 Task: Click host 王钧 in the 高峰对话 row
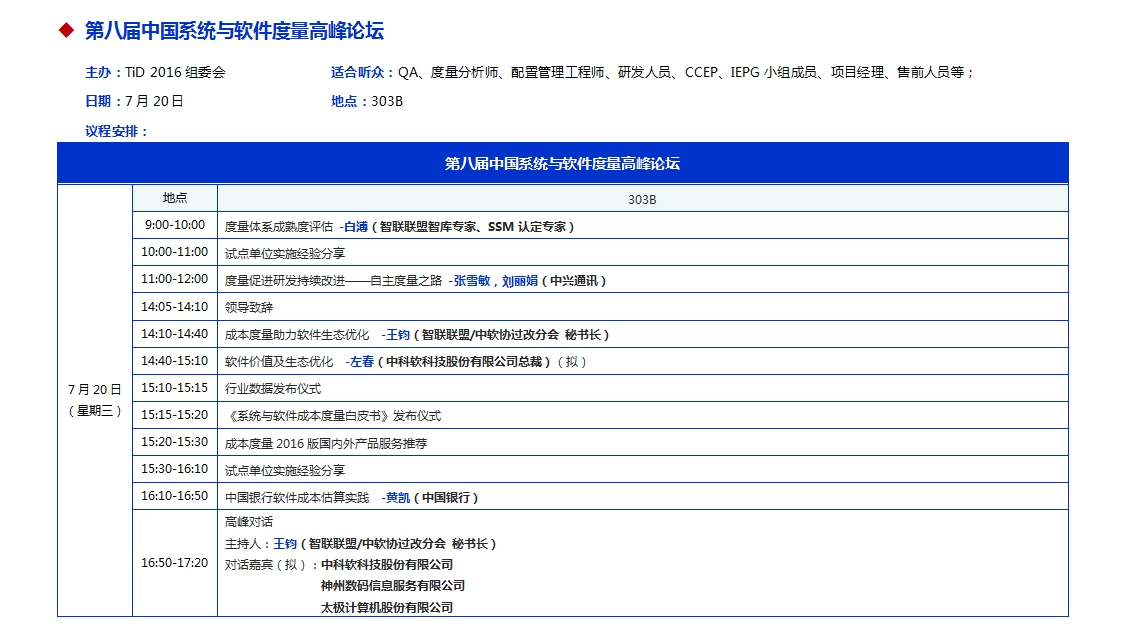285,544
